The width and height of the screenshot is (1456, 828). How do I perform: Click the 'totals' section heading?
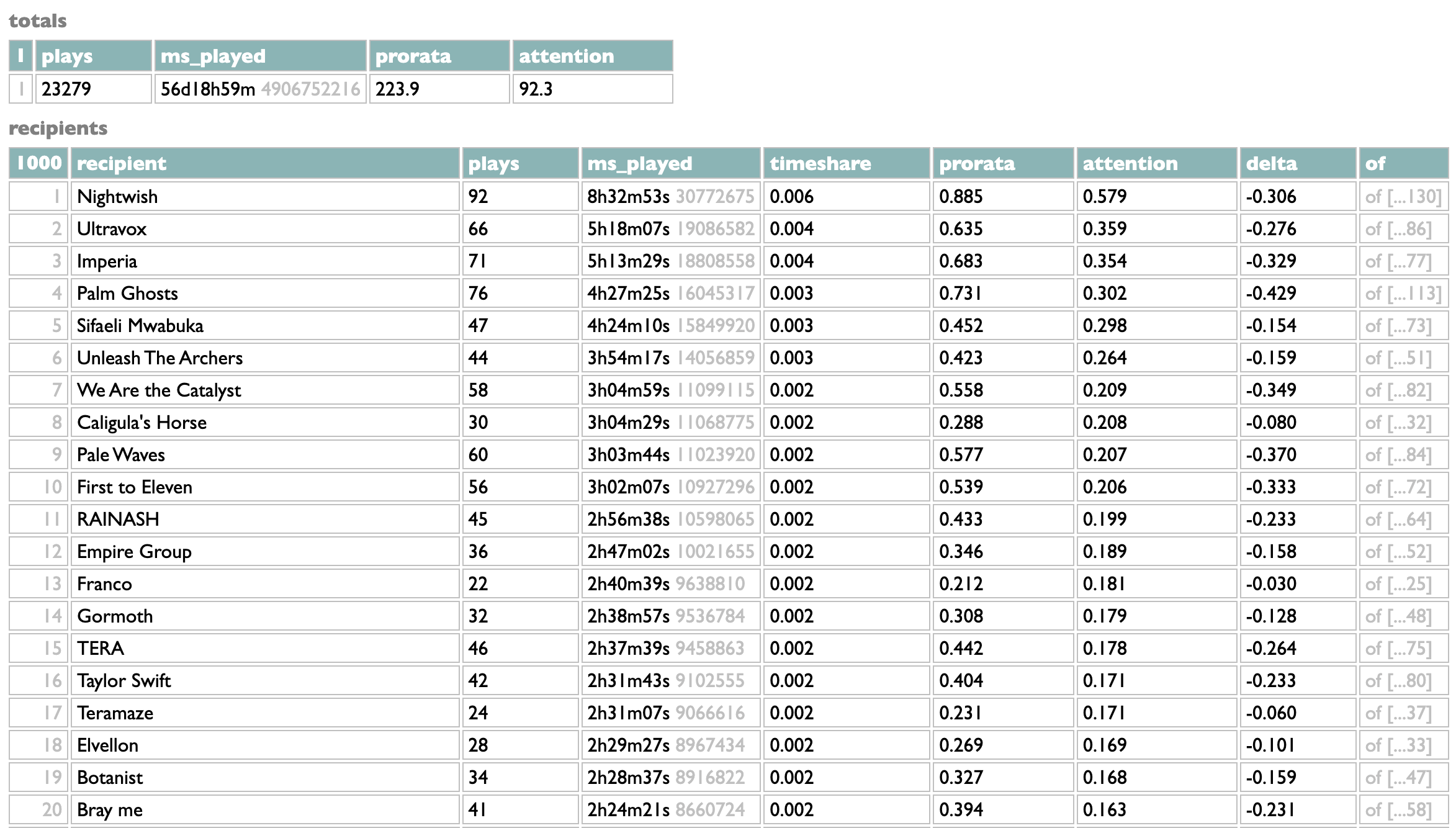coord(37,21)
